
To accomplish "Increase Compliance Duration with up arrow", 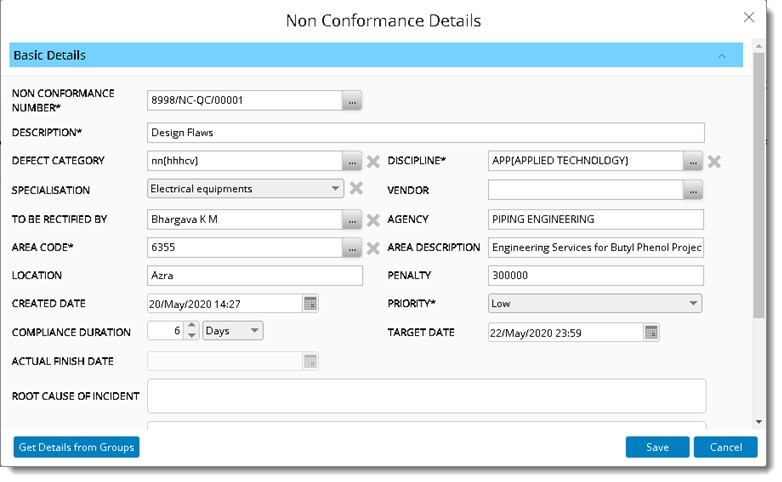I will click(x=192, y=326).
